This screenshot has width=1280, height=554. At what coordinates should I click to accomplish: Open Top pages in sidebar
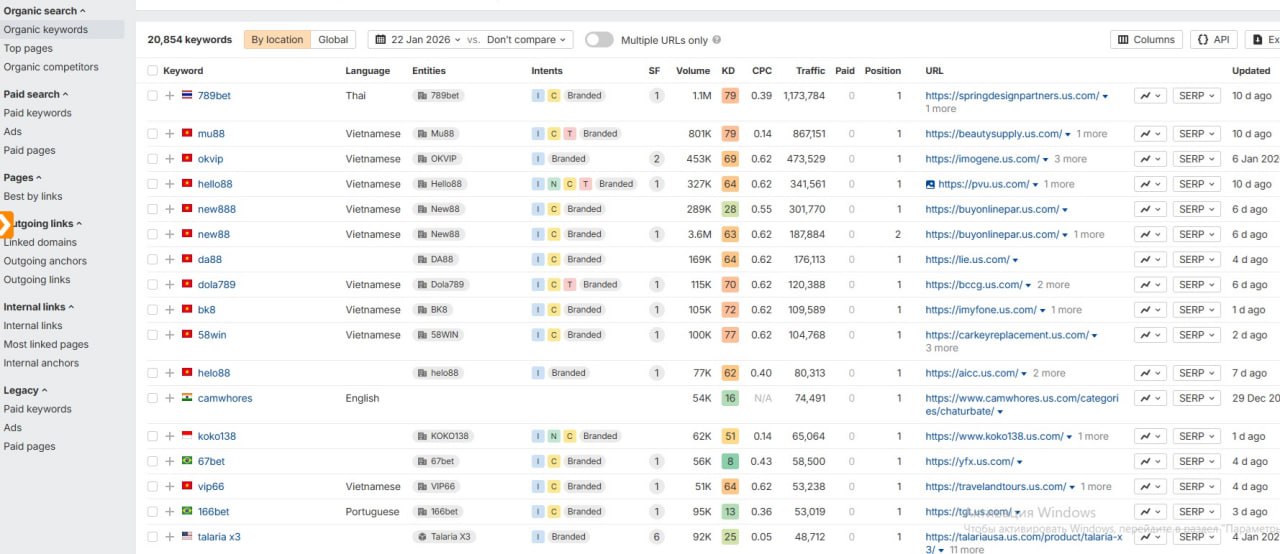pos(28,48)
